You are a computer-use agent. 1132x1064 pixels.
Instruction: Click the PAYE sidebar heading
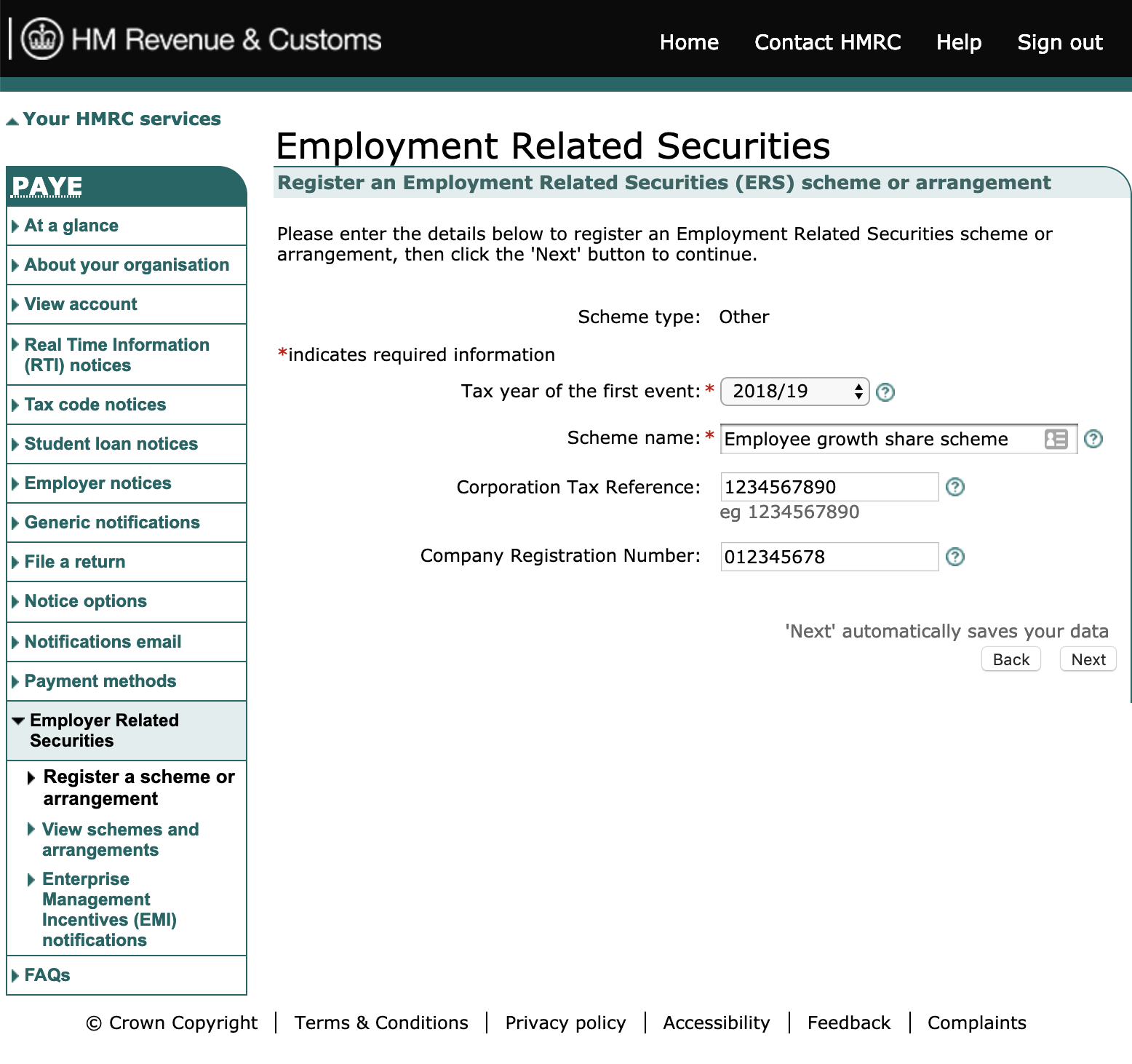47,187
